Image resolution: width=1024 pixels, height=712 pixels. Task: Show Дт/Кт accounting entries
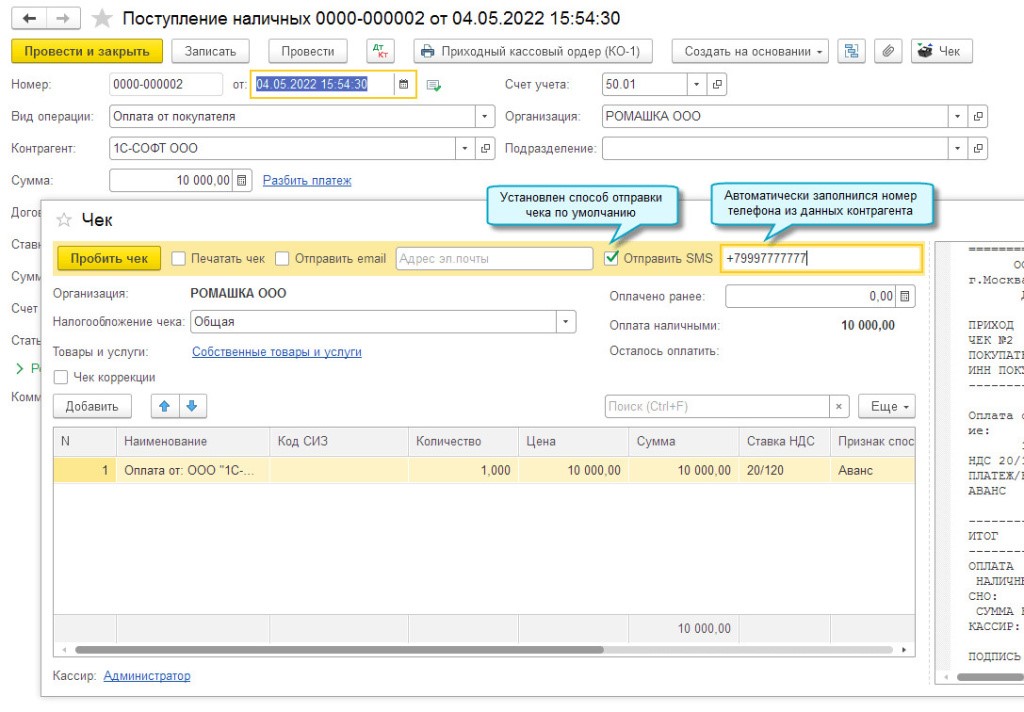click(x=380, y=51)
